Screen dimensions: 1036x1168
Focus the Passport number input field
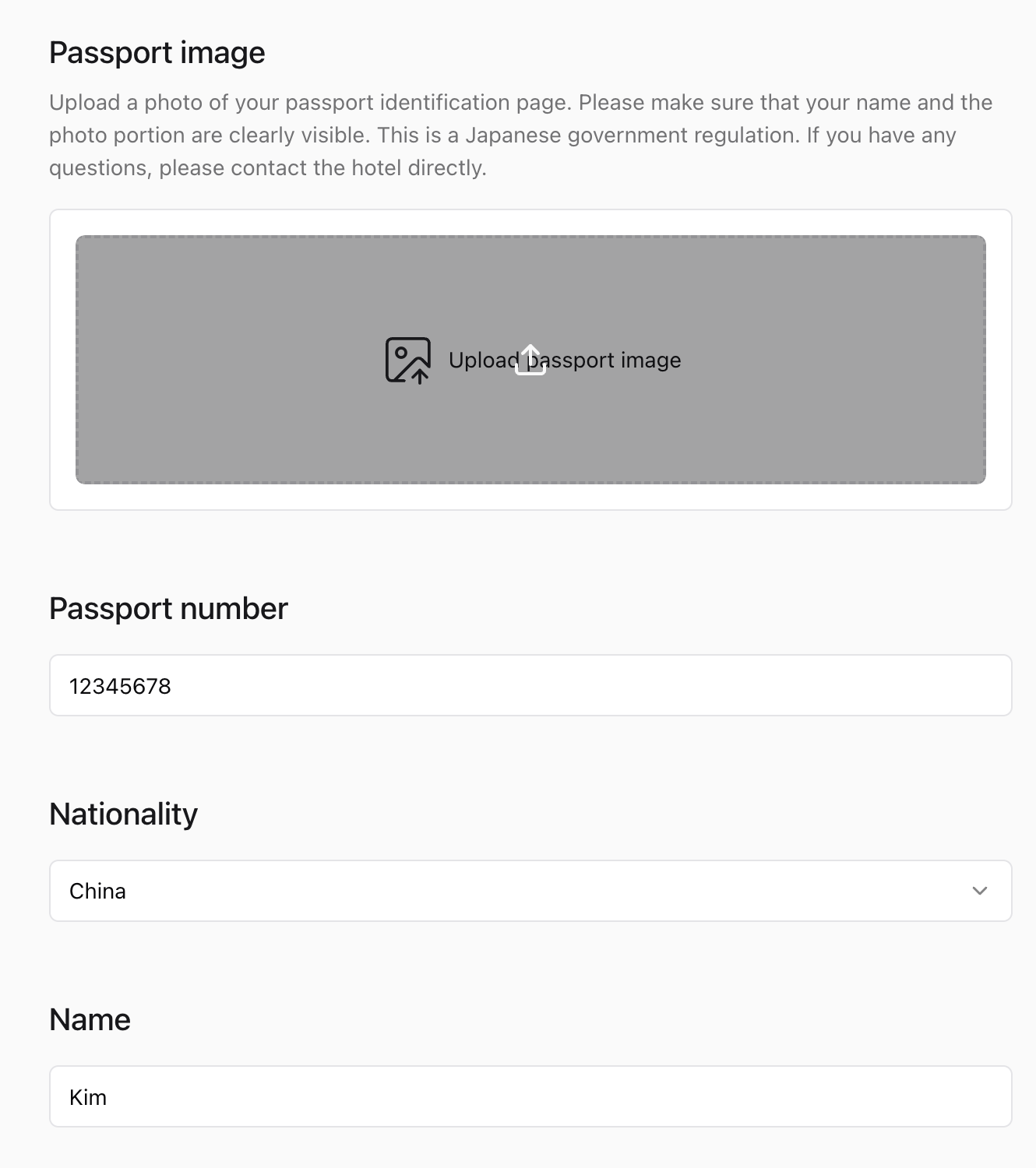click(x=530, y=685)
